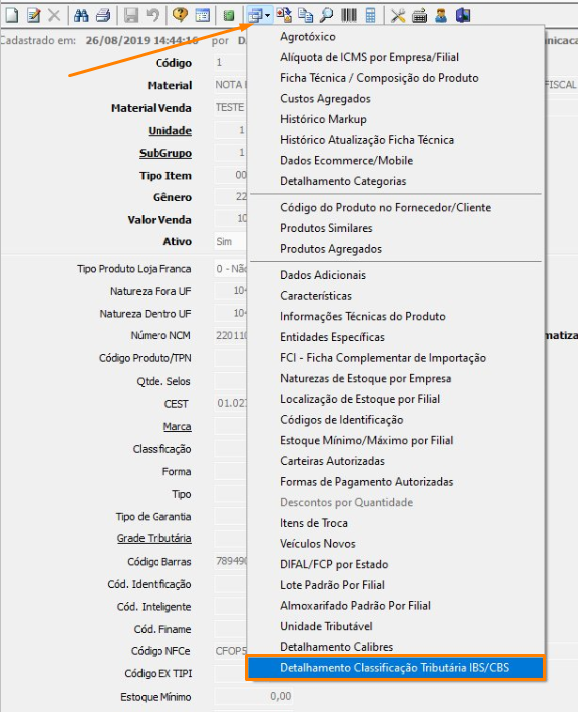Click the undo arrow icon
Image resolution: width=578 pixels, height=712 pixels.
coord(153,15)
